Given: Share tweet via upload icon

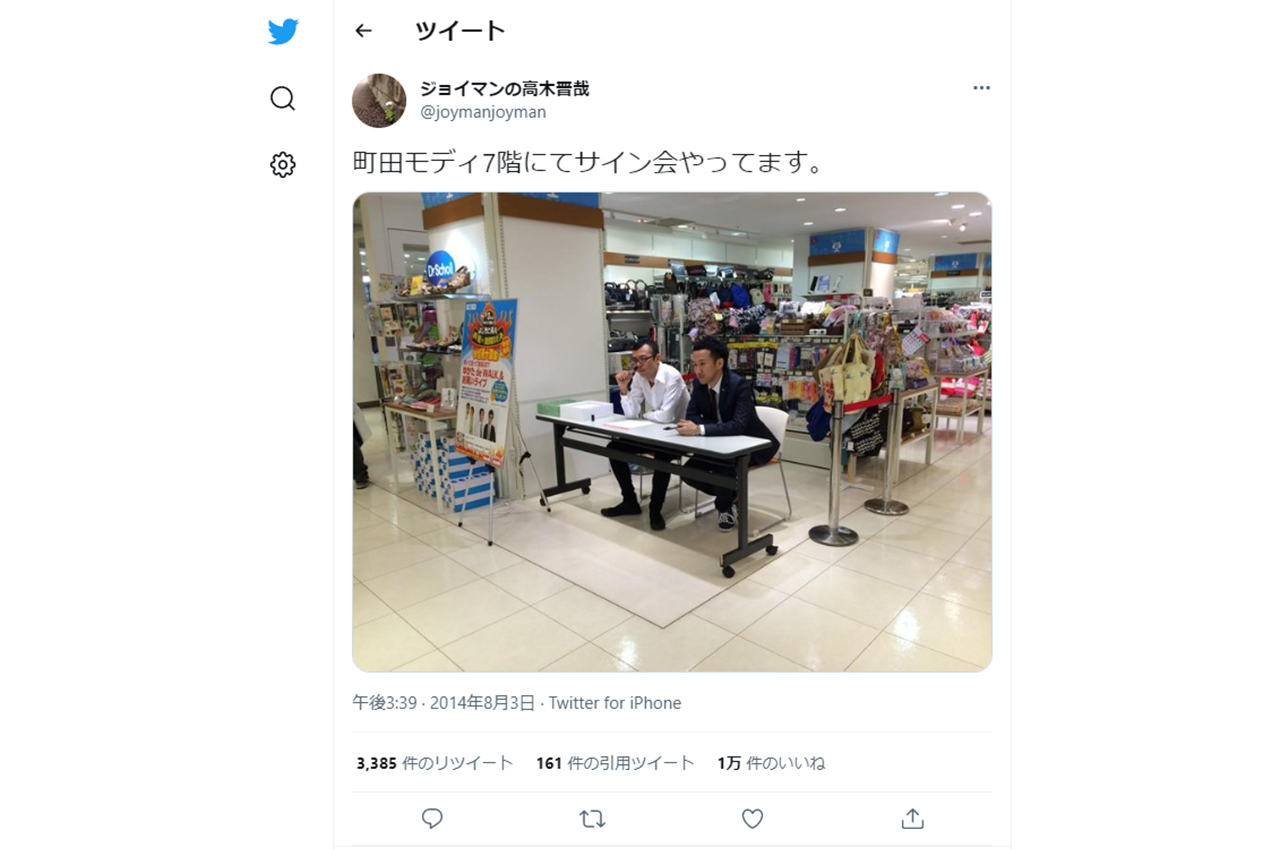Looking at the screenshot, I should click(x=912, y=819).
